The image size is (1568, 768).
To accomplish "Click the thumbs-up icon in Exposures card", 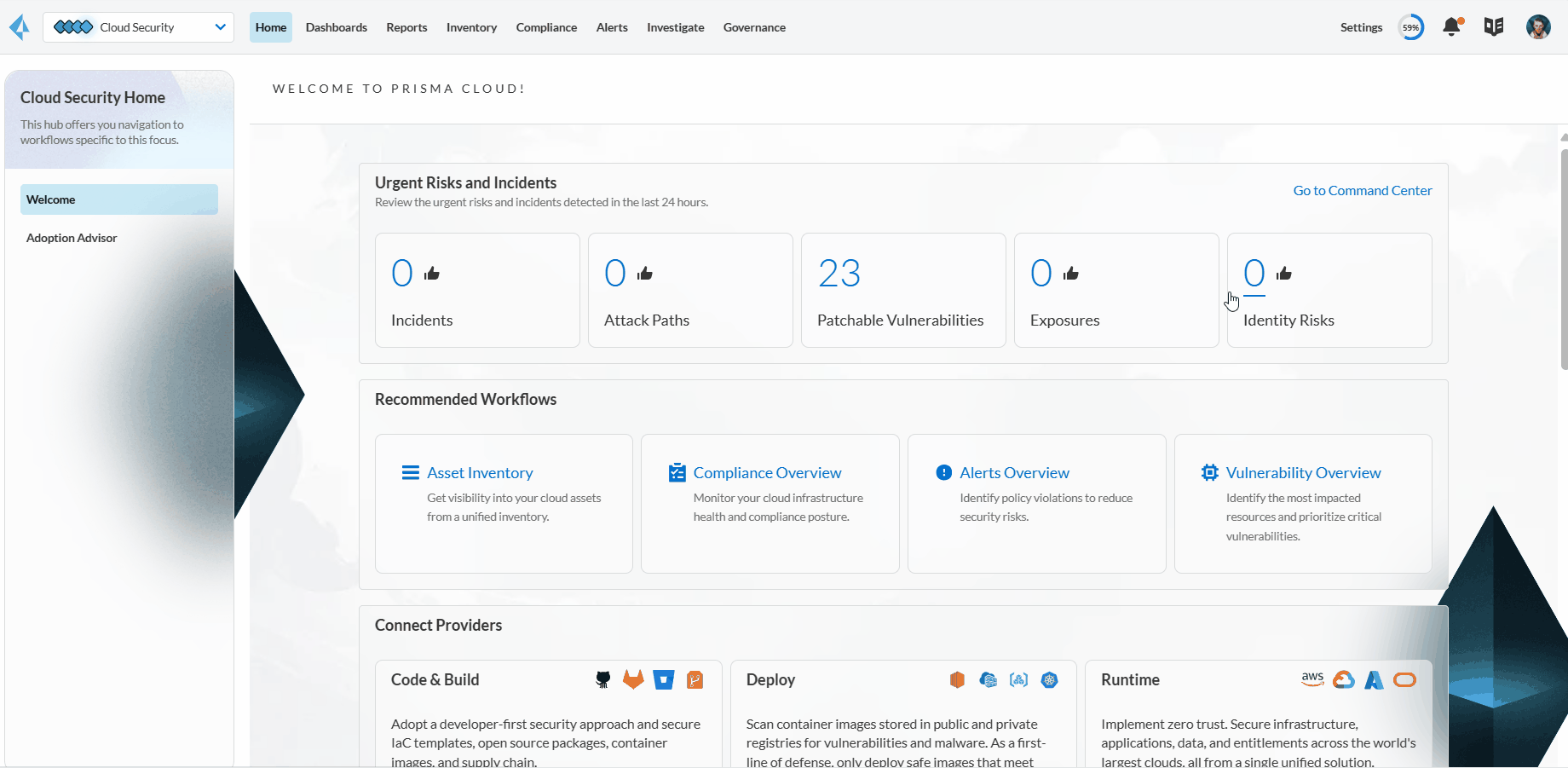I will [1071, 274].
